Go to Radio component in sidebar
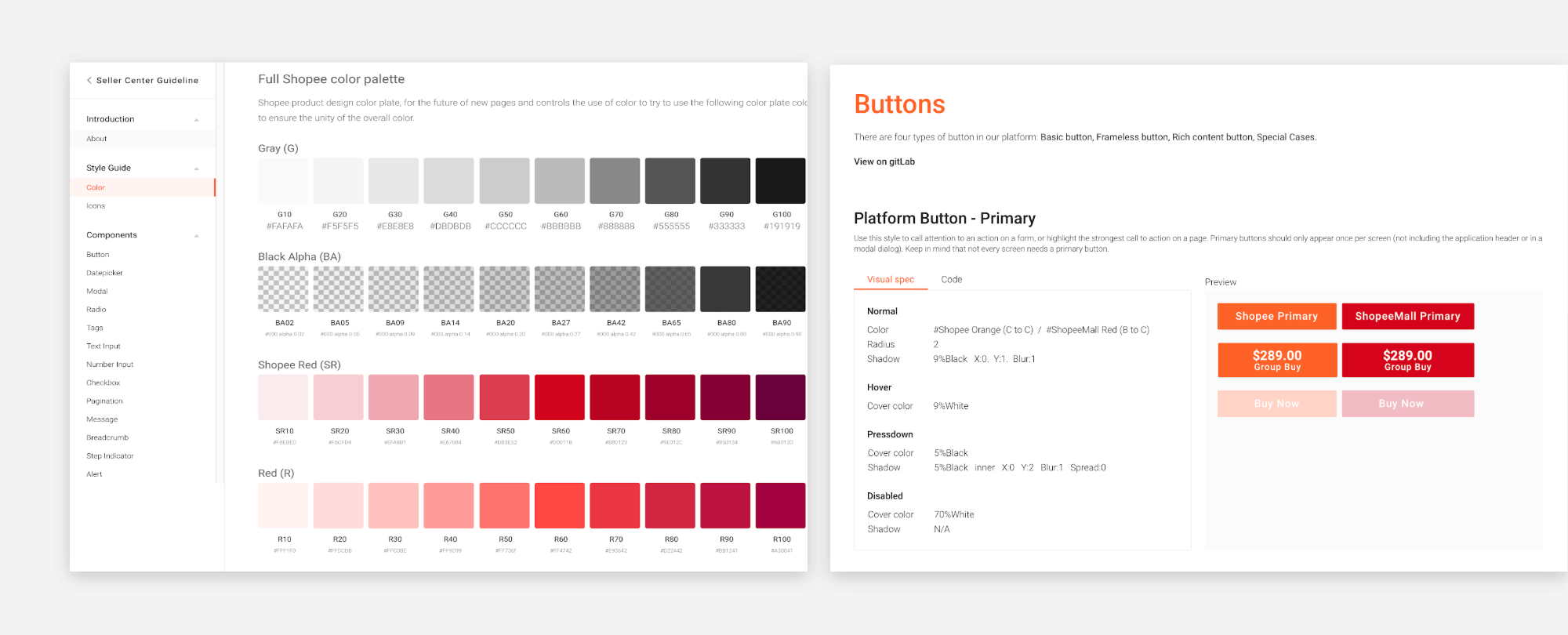This screenshot has height=635, width=1568. click(x=96, y=310)
